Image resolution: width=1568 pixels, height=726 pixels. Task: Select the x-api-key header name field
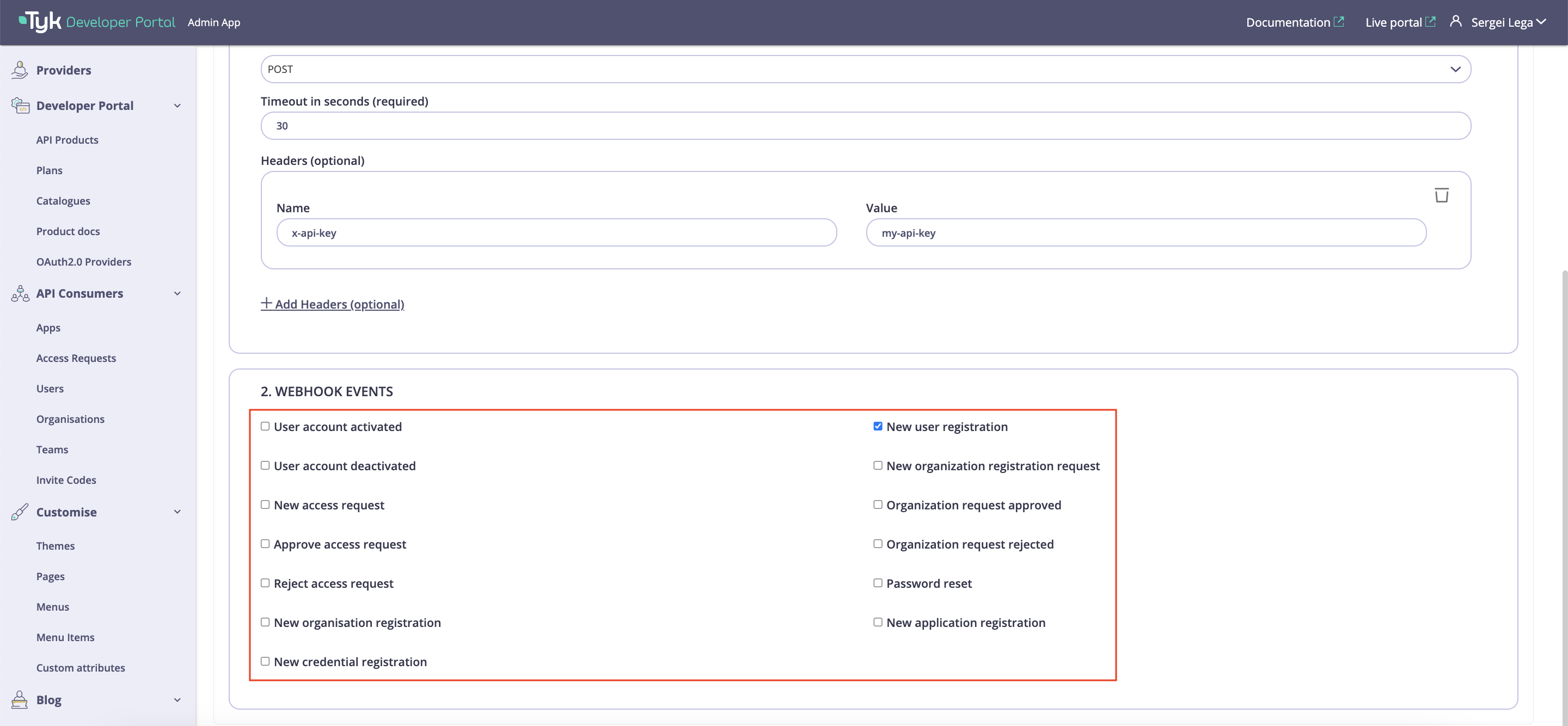point(555,232)
